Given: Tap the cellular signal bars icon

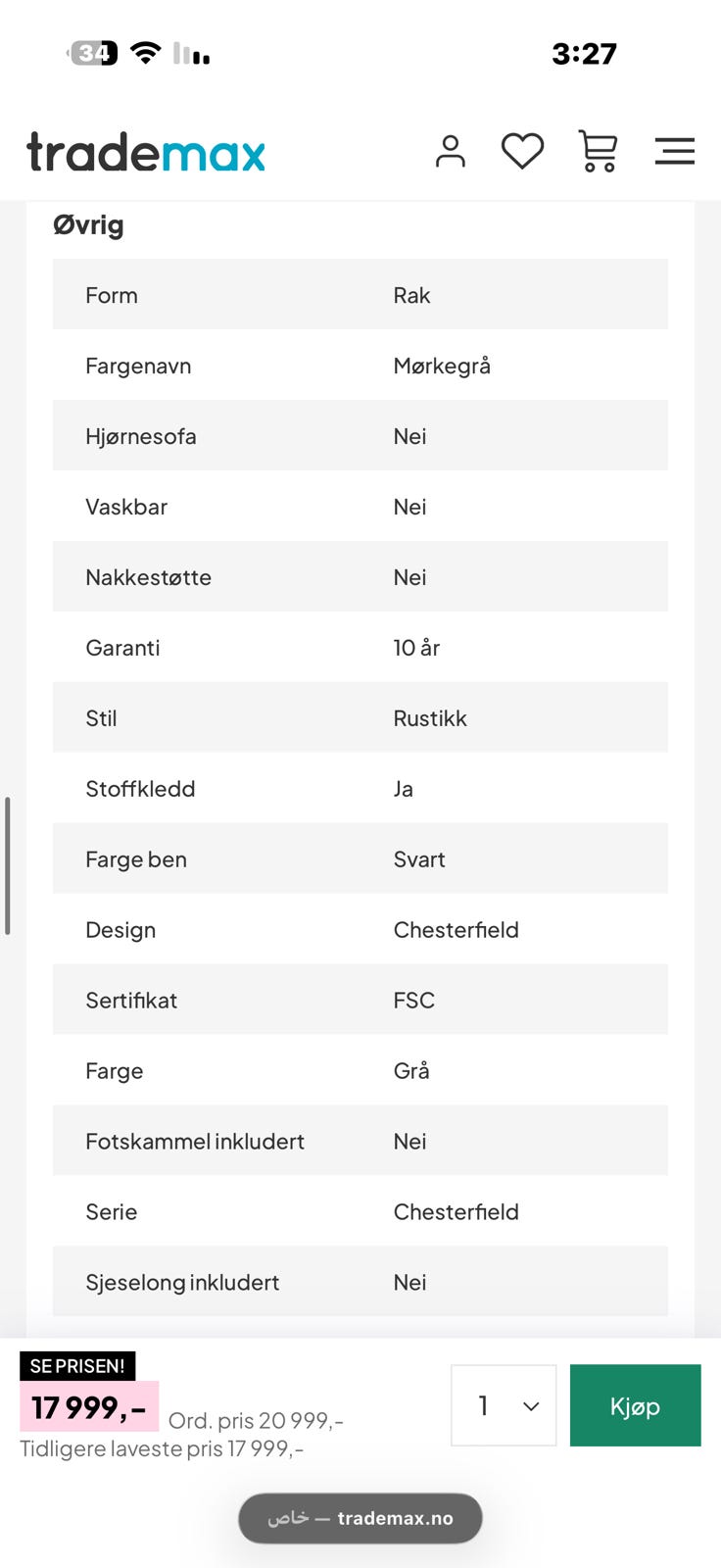Looking at the screenshot, I should click(x=191, y=53).
